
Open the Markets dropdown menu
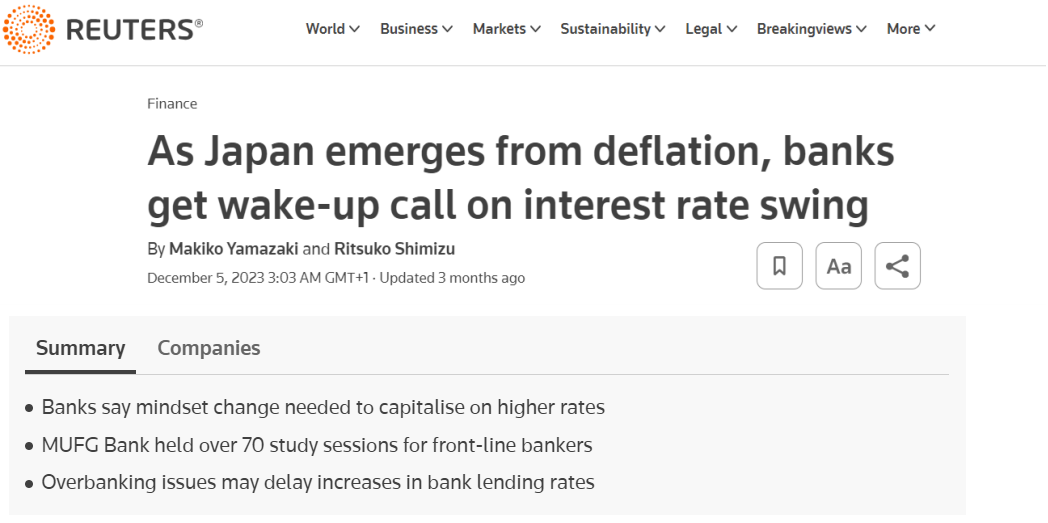pos(507,29)
